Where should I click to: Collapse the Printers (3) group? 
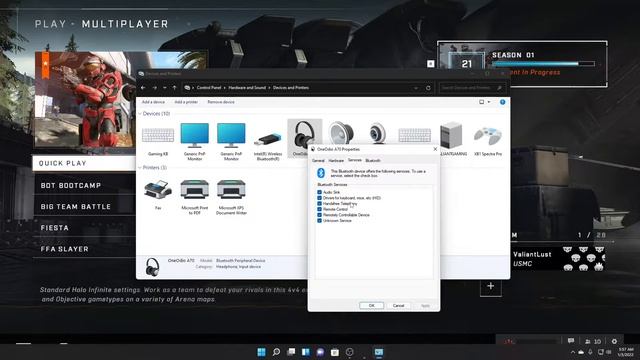pos(140,168)
